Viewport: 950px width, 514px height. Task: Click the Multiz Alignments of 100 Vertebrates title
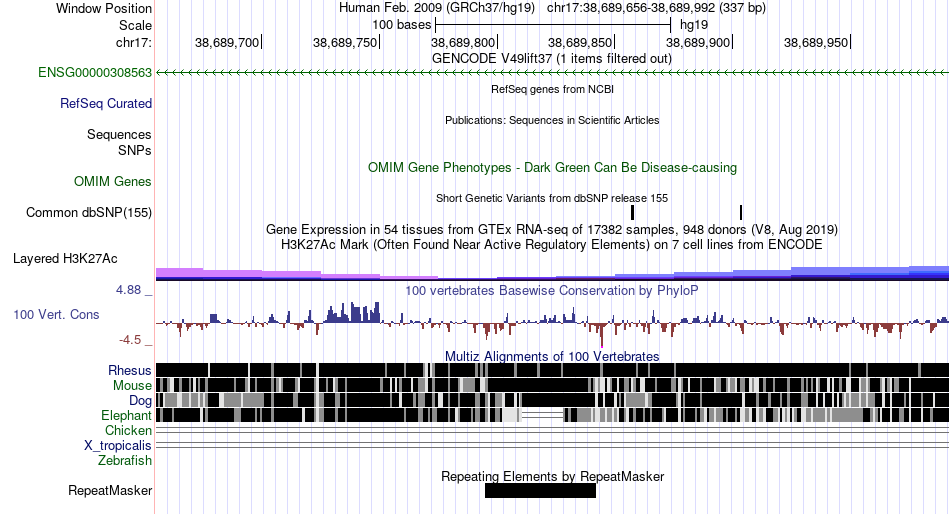[x=552, y=356]
